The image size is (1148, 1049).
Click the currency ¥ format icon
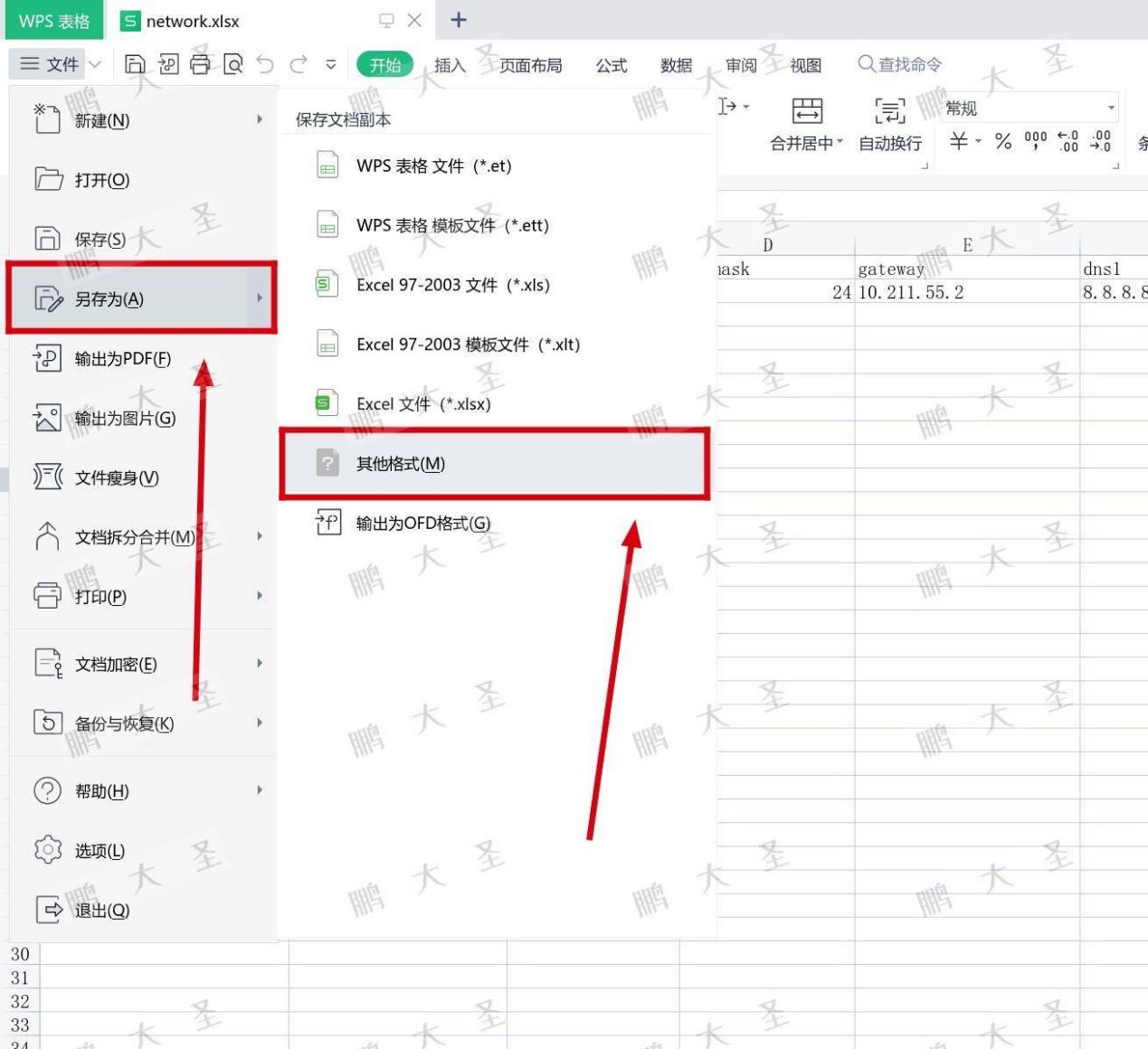[x=959, y=141]
